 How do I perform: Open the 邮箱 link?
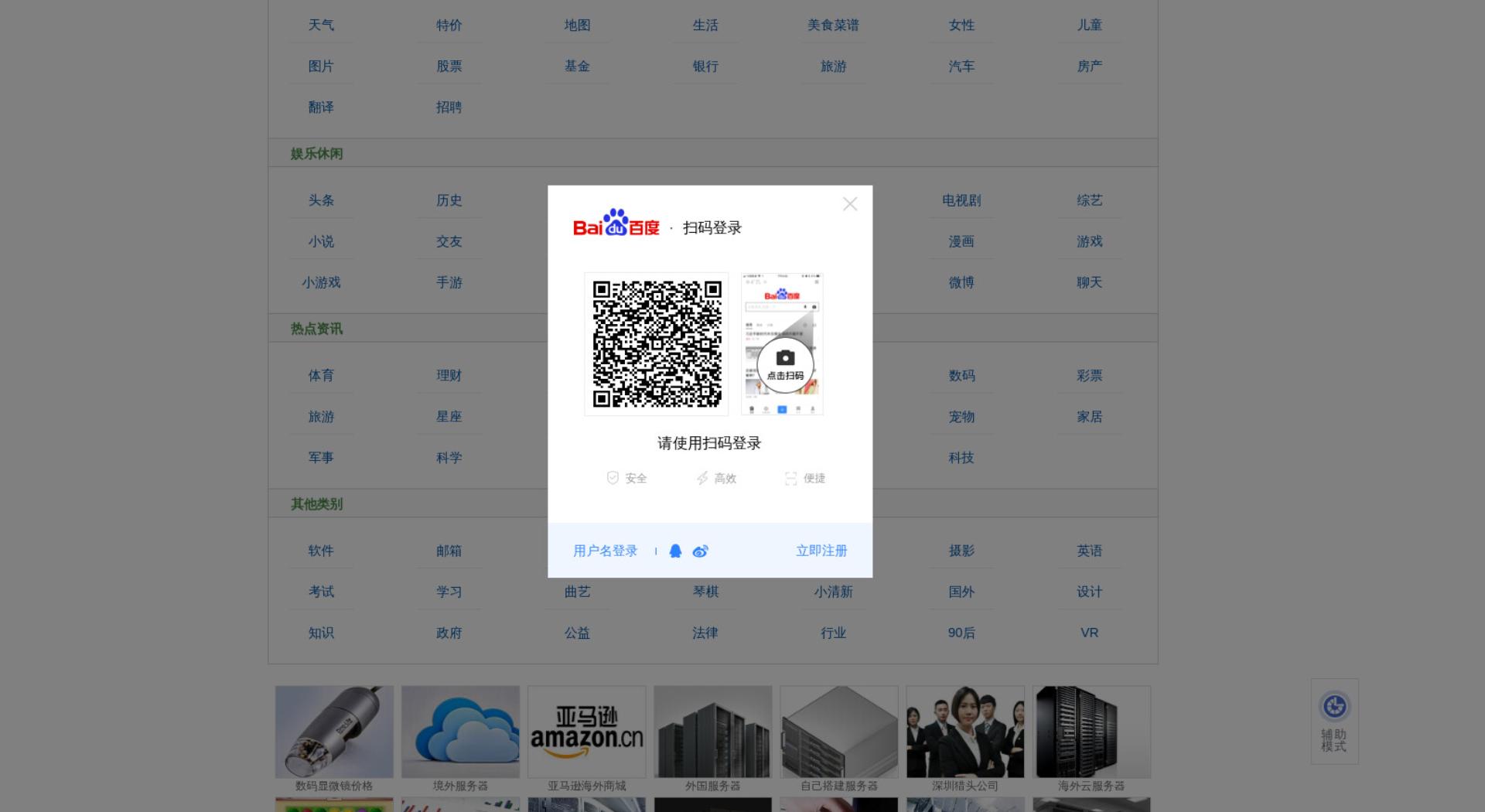point(449,551)
